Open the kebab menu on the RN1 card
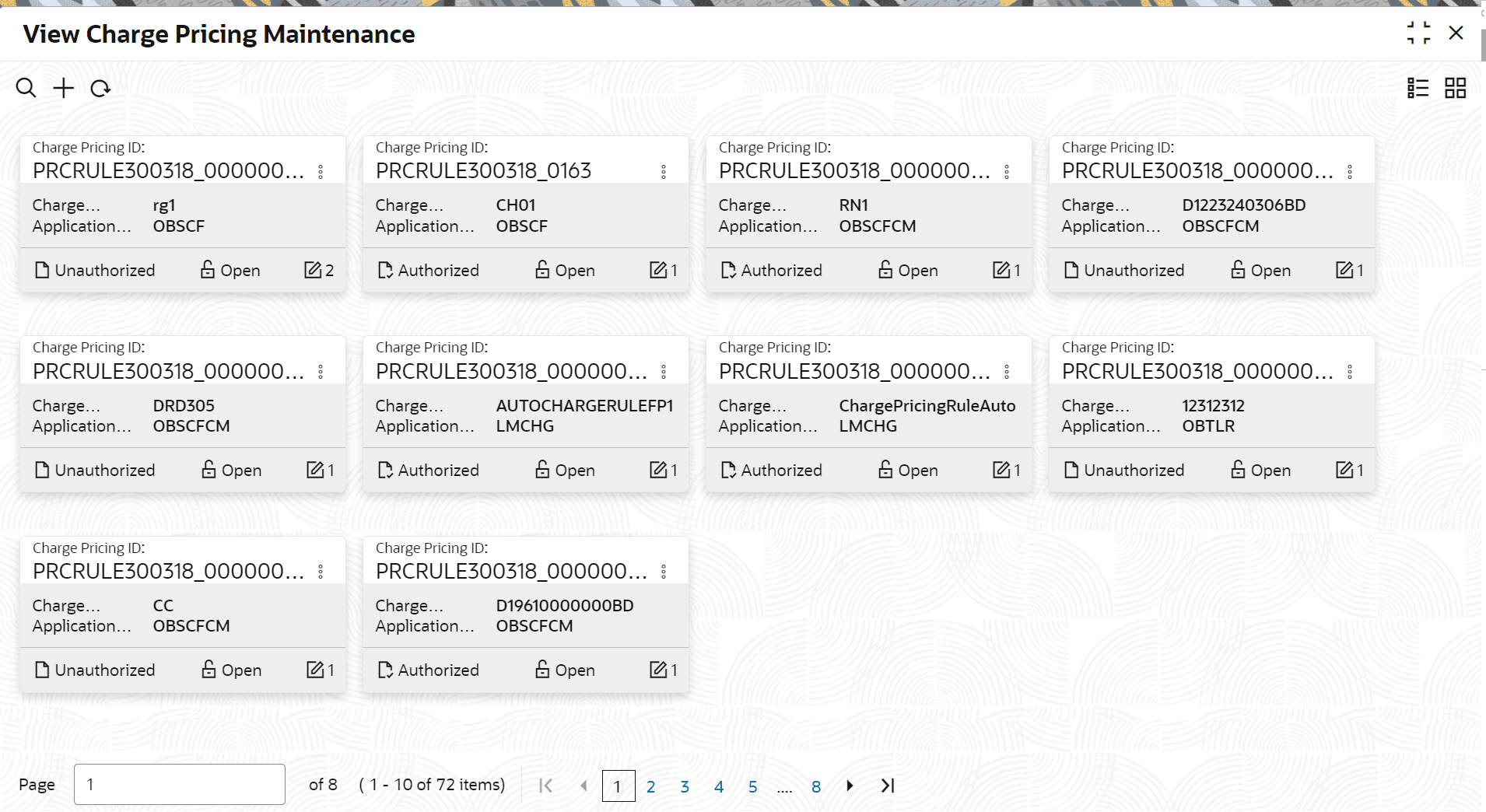 (1006, 170)
